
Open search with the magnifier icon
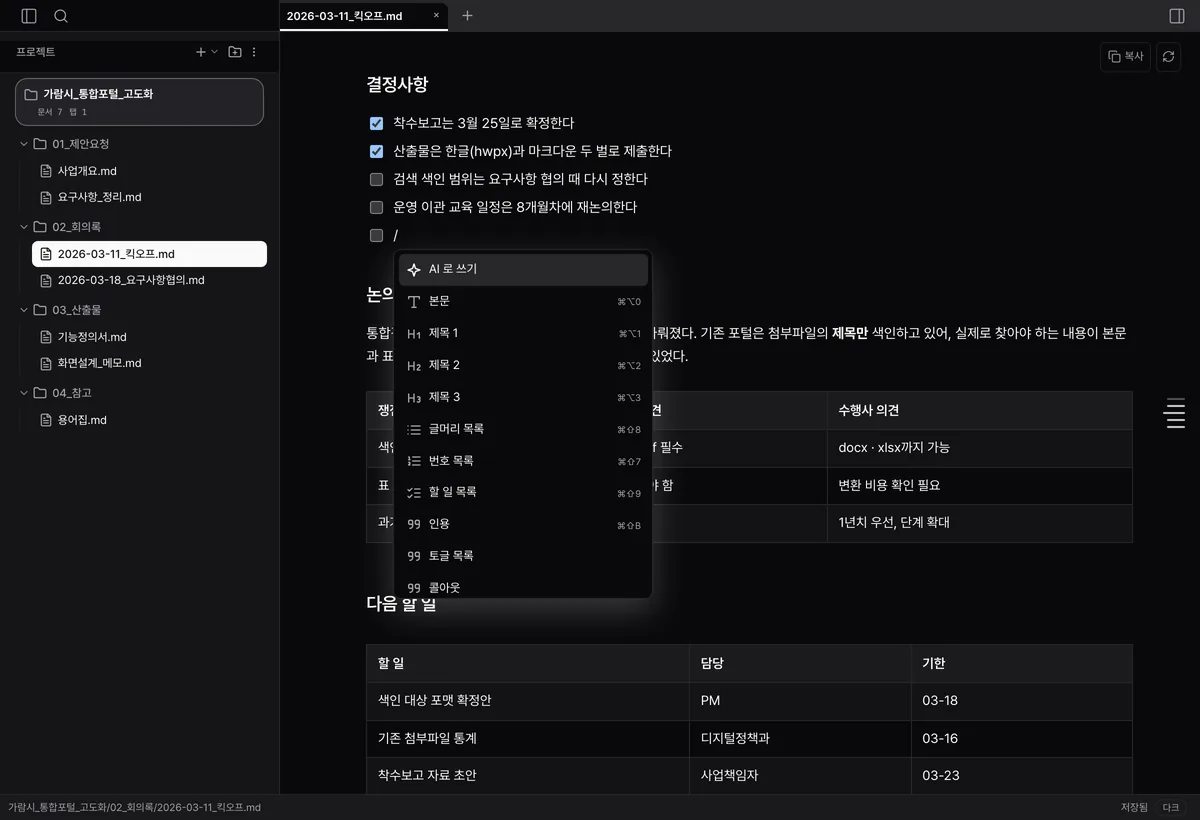pyautogui.click(x=61, y=16)
